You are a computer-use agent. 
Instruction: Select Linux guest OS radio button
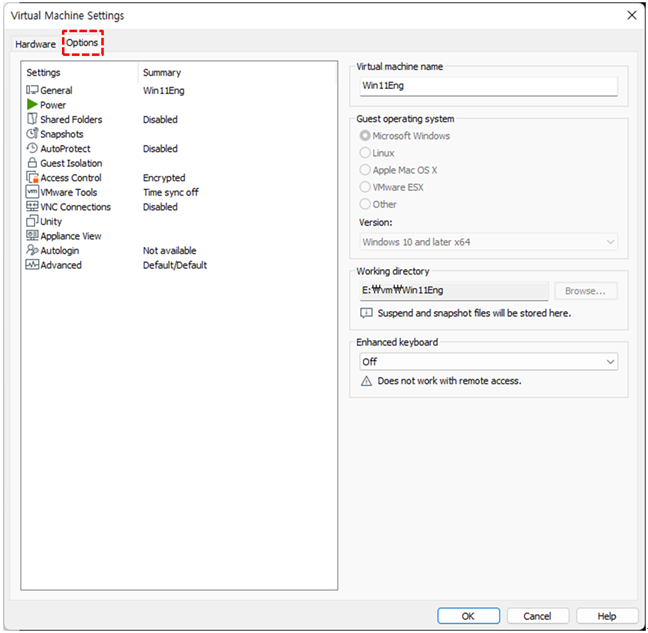pyautogui.click(x=365, y=153)
